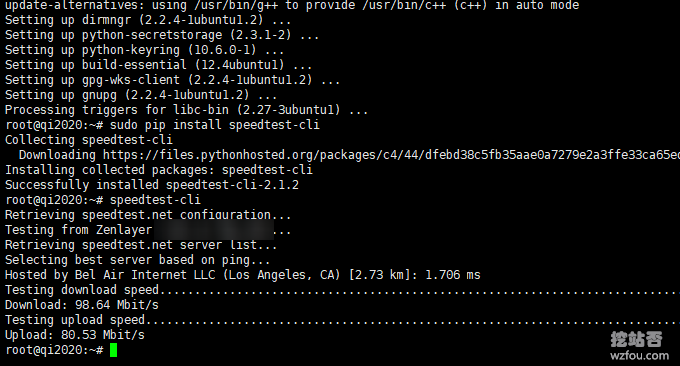Click the 'Upload: 80.53 Mbit/s' result line
This screenshot has height=366, width=680.
(x=75, y=335)
